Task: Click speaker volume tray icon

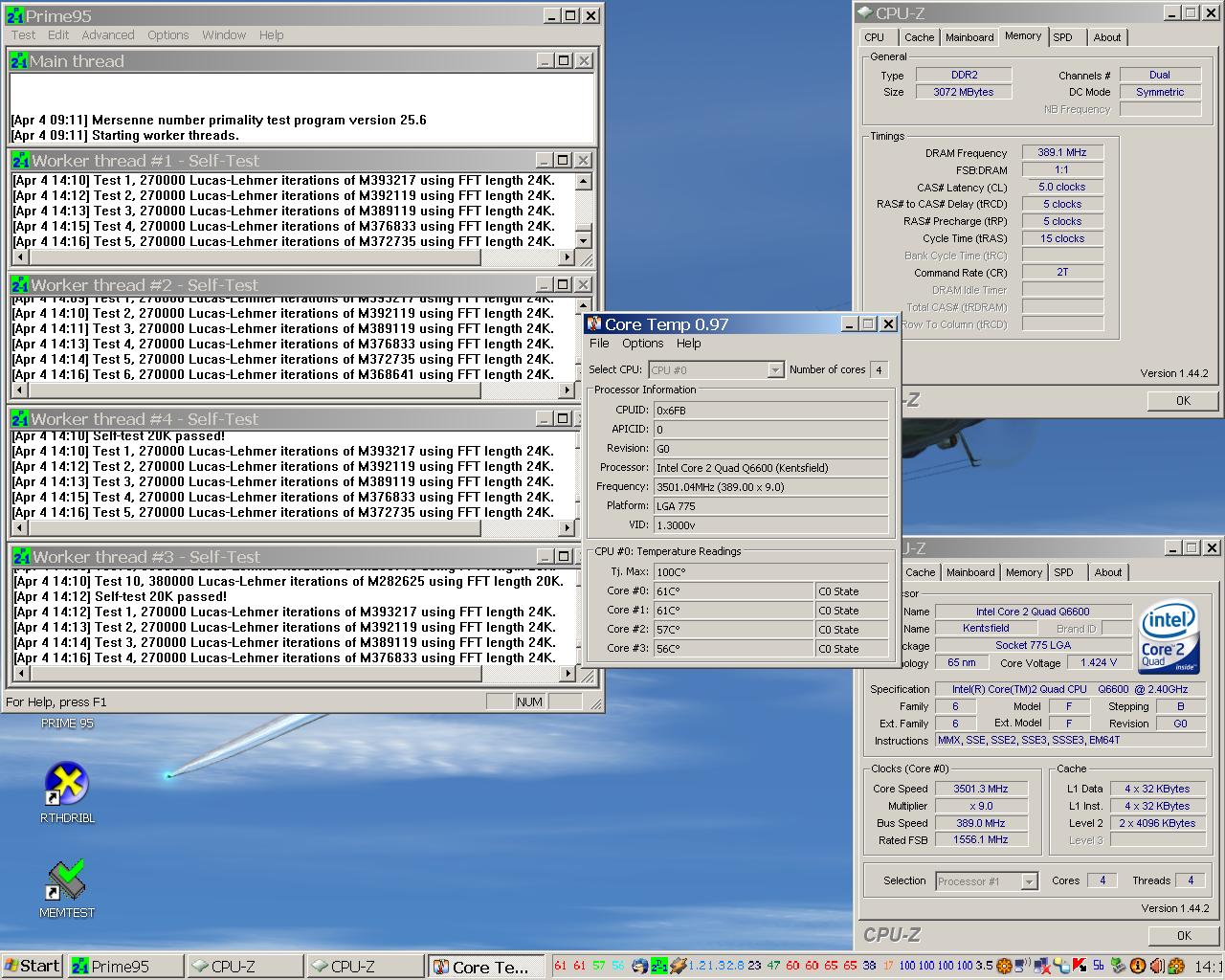Action: (x=1157, y=966)
